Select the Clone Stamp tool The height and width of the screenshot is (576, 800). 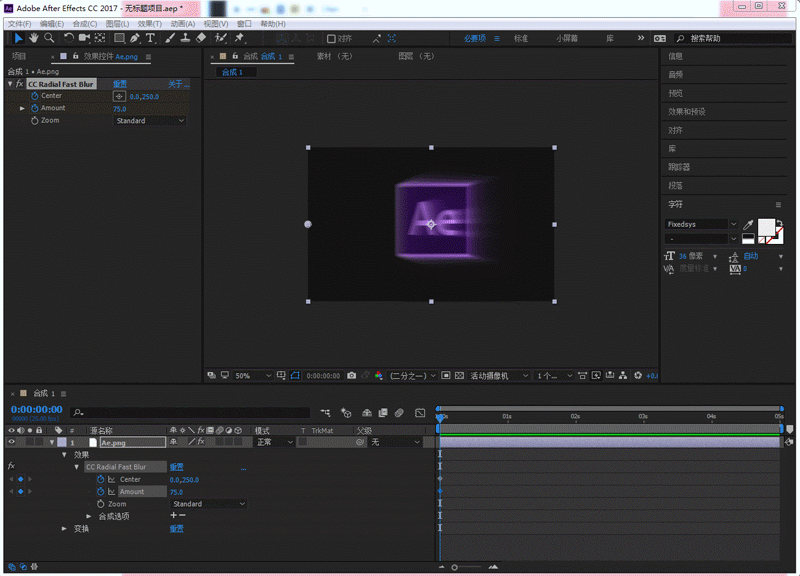click(x=185, y=38)
